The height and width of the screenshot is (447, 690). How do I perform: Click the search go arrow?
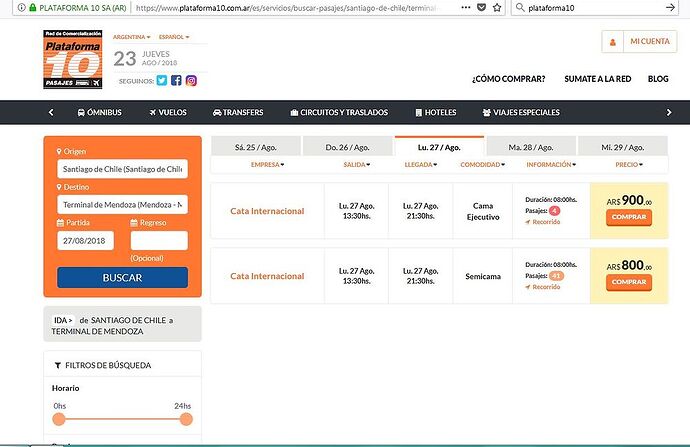click(x=670, y=7)
